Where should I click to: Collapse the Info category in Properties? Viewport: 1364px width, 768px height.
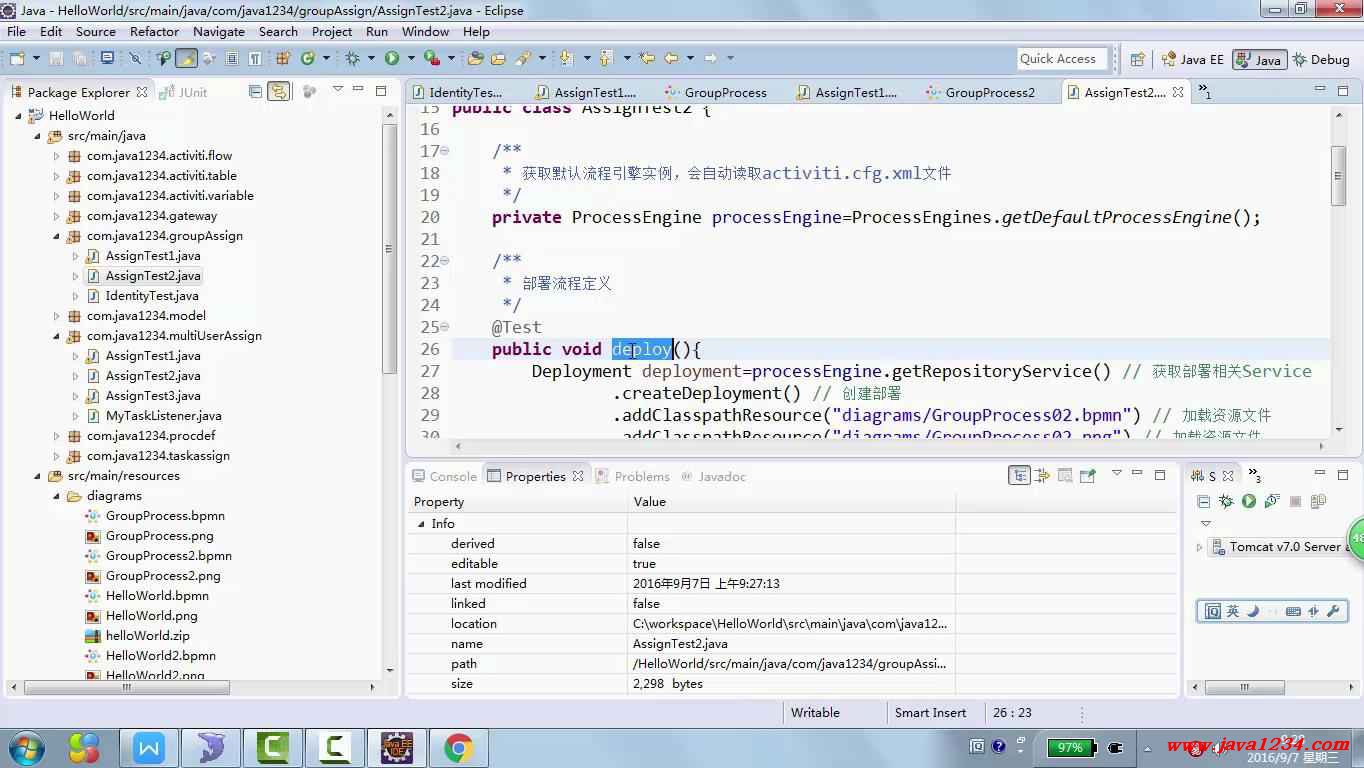click(x=421, y=524)
